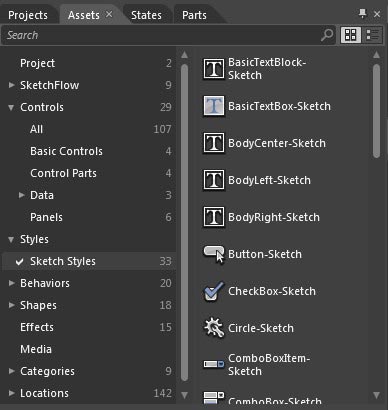Click the Circle-Sketch label
The width and height of the screenshot is (388, 410).
(x=261, y=328)
